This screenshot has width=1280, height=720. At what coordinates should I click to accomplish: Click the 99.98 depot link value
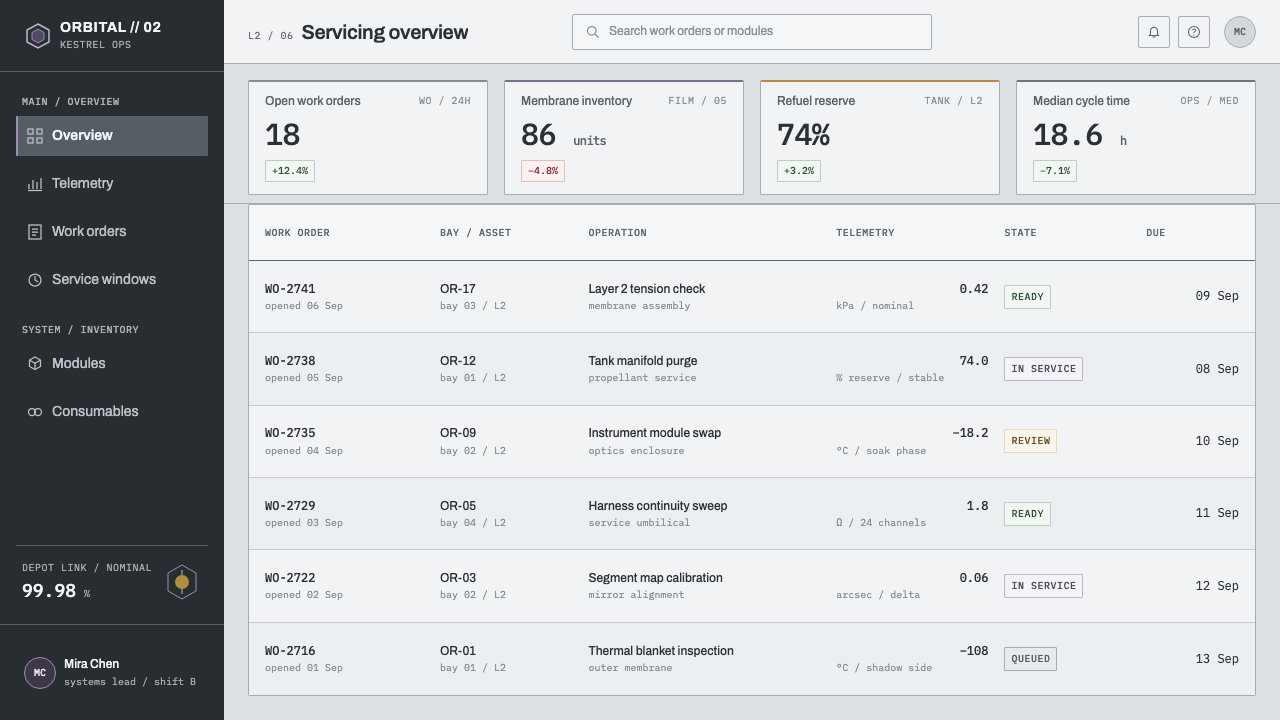click(49, 591)
